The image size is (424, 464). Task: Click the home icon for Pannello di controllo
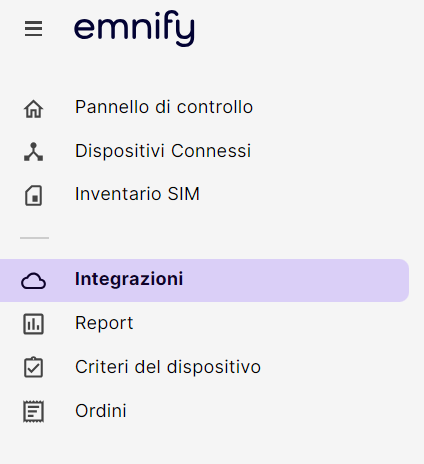coord(33,109)
